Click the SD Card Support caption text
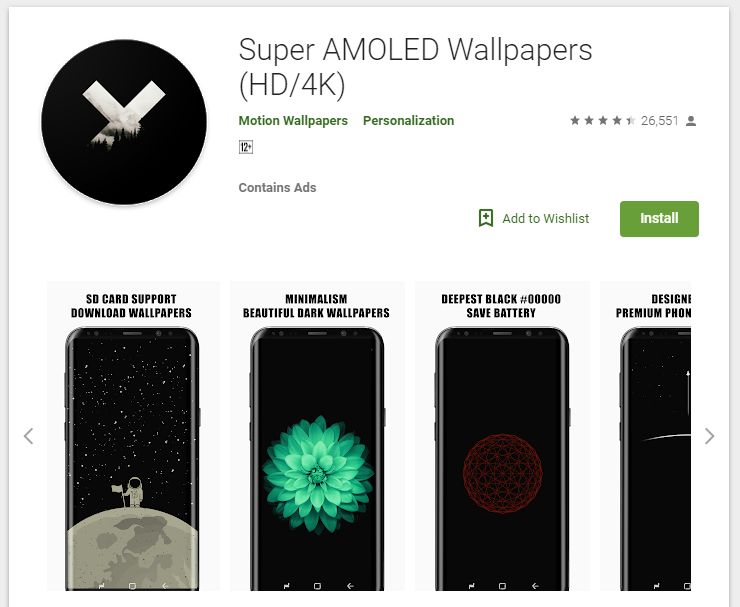Viewport: 740px width, 607px height. pyautogui.click(x=131, y=299)
